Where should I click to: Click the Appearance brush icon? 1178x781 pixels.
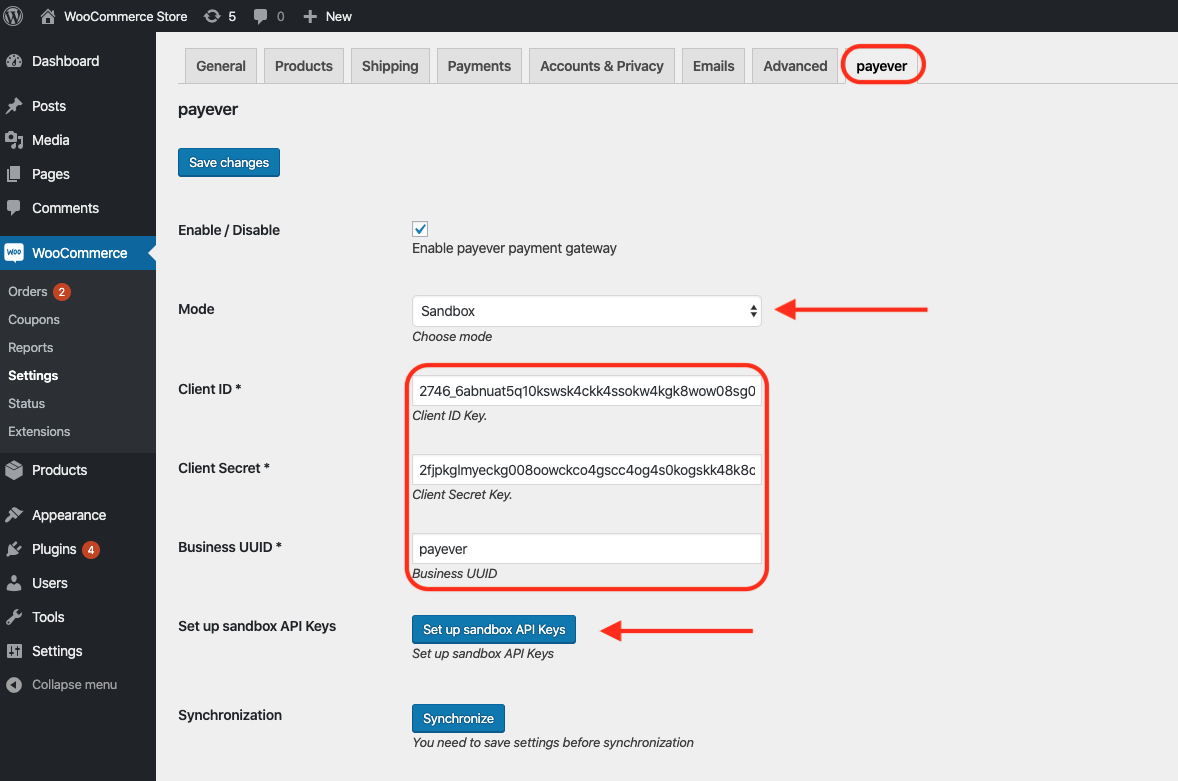[14, 515]
